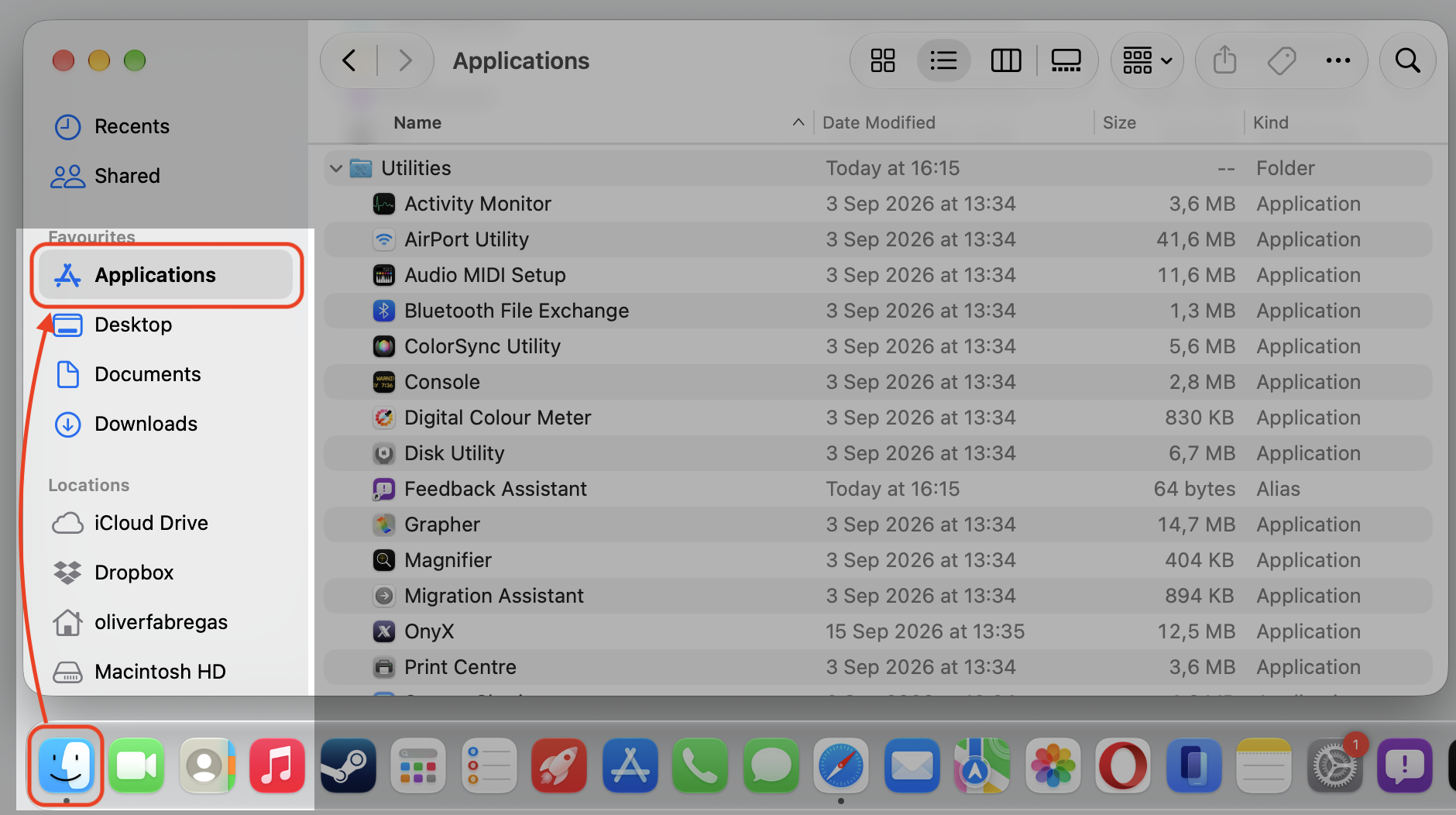Click the '830 KB' size value
The width and height of the screenshot is (1456, 815).
point(1200,418)
